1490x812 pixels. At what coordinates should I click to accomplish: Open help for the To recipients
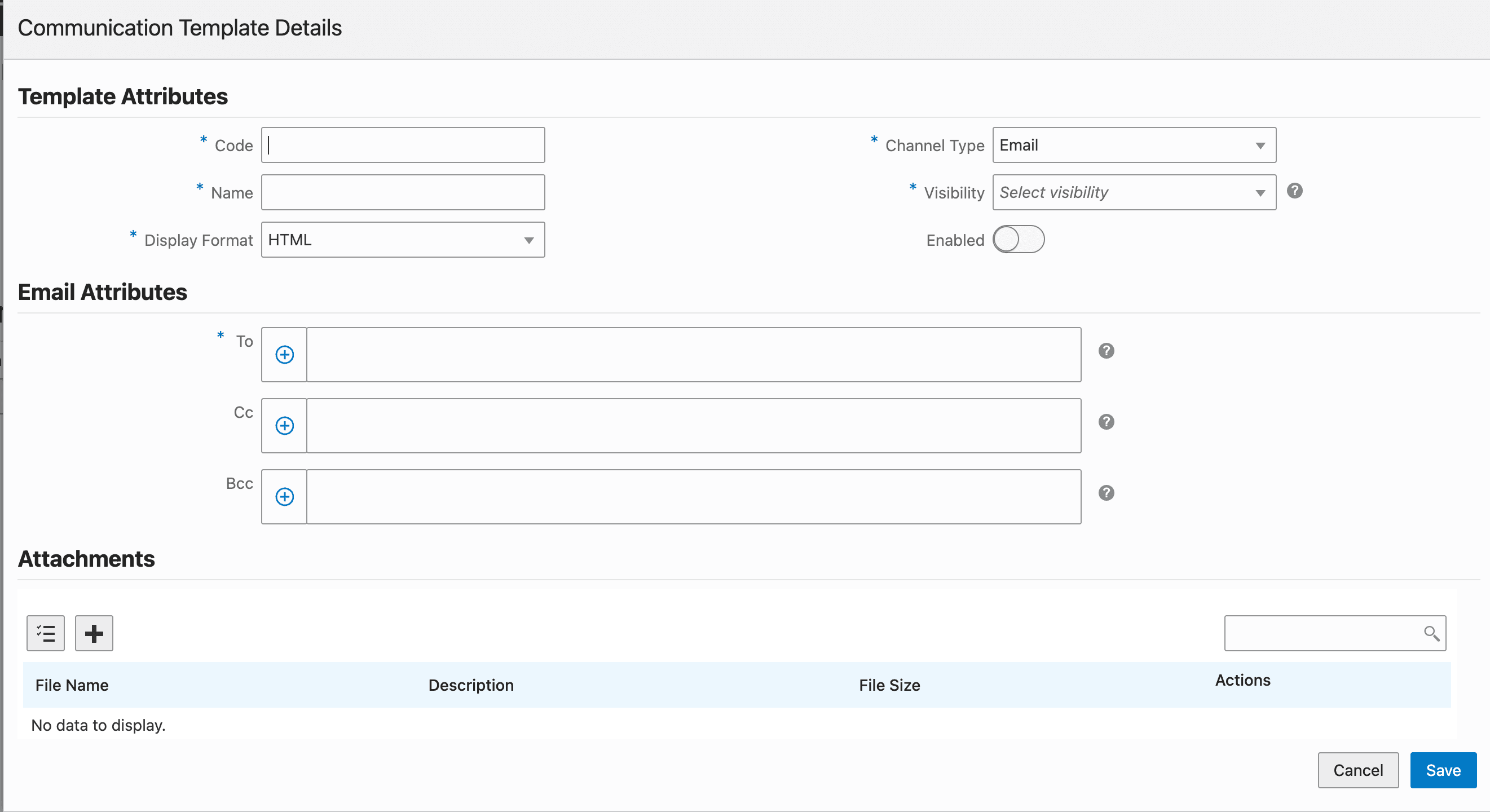tap(1106, 351)
